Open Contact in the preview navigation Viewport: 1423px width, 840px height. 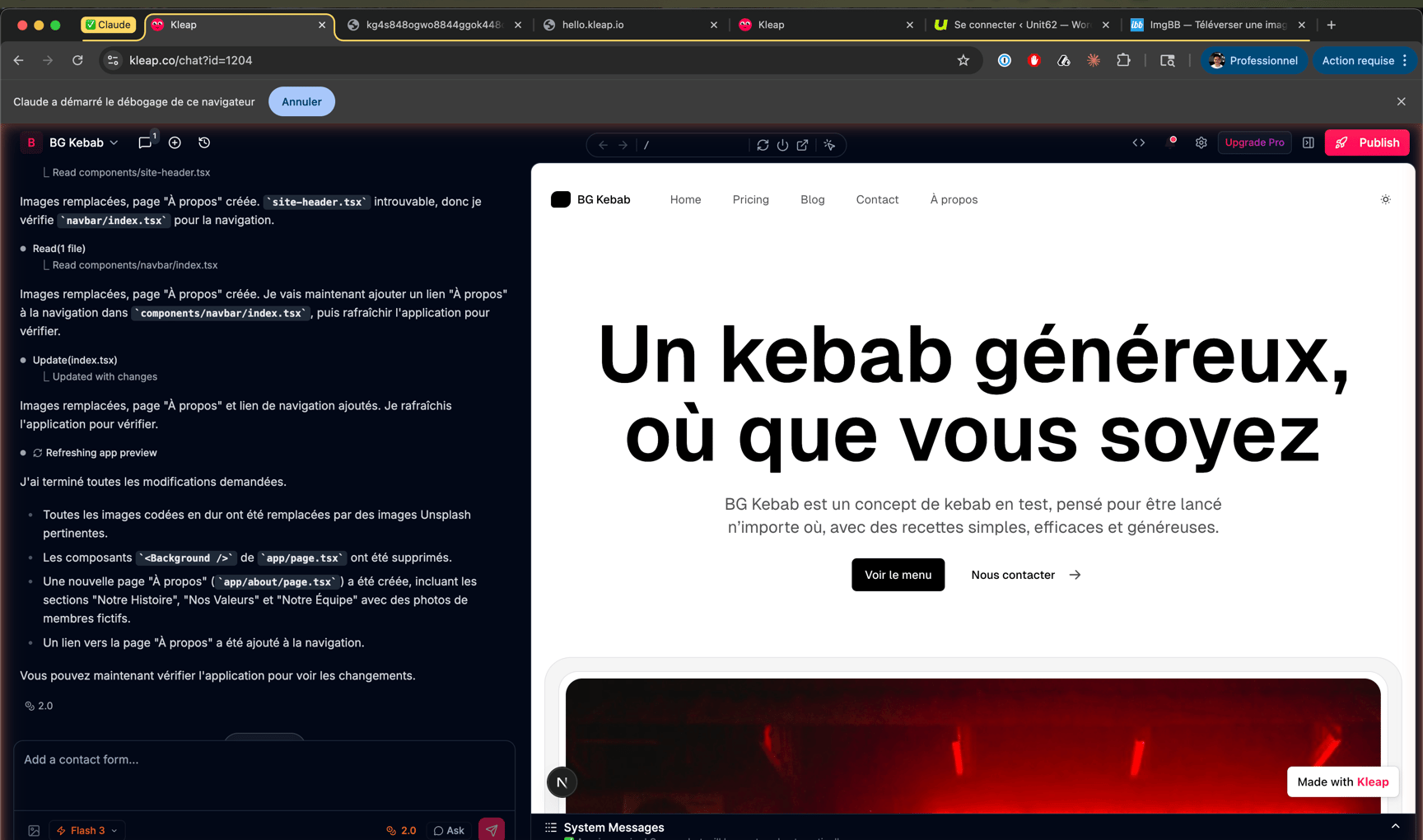click(x=877, y=199)
